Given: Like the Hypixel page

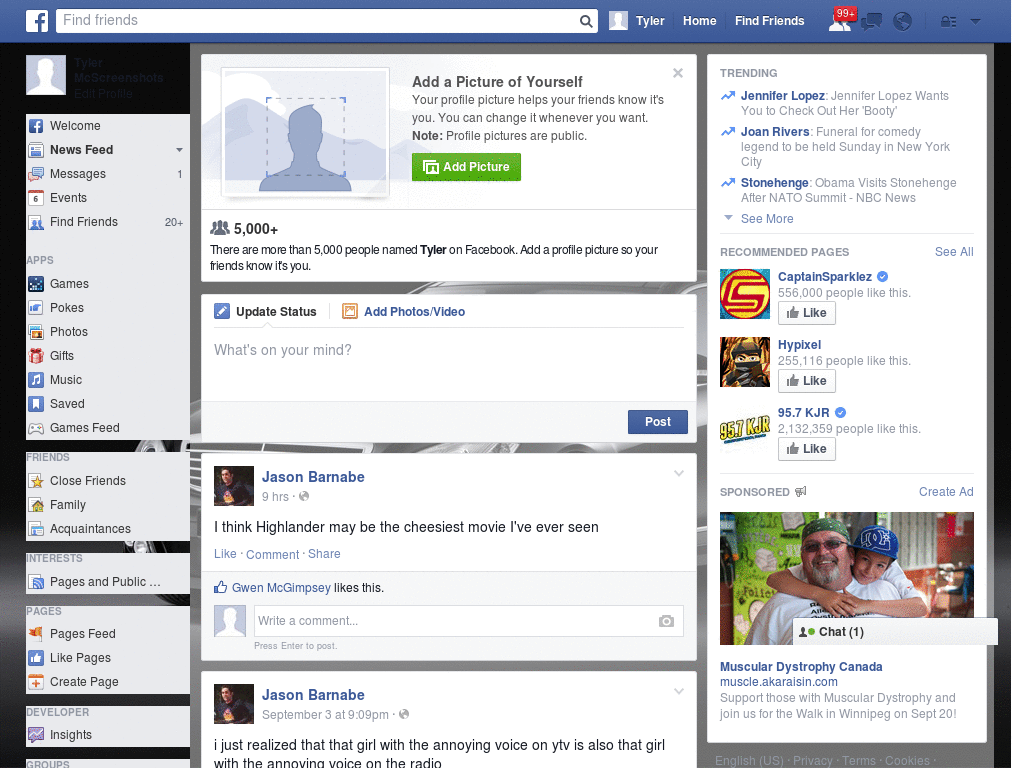Looking at the screenshot, I should point(807,381).
